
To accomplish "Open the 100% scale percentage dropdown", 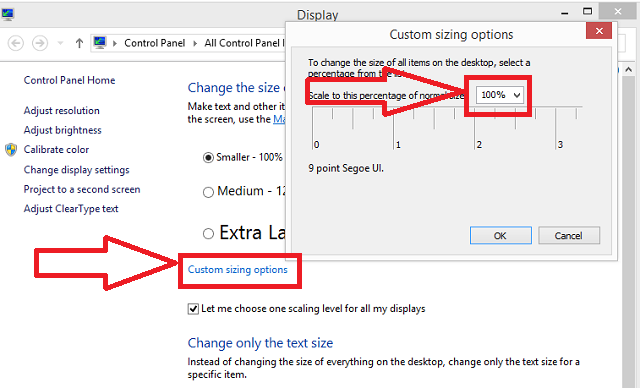I will pos(500,95).
